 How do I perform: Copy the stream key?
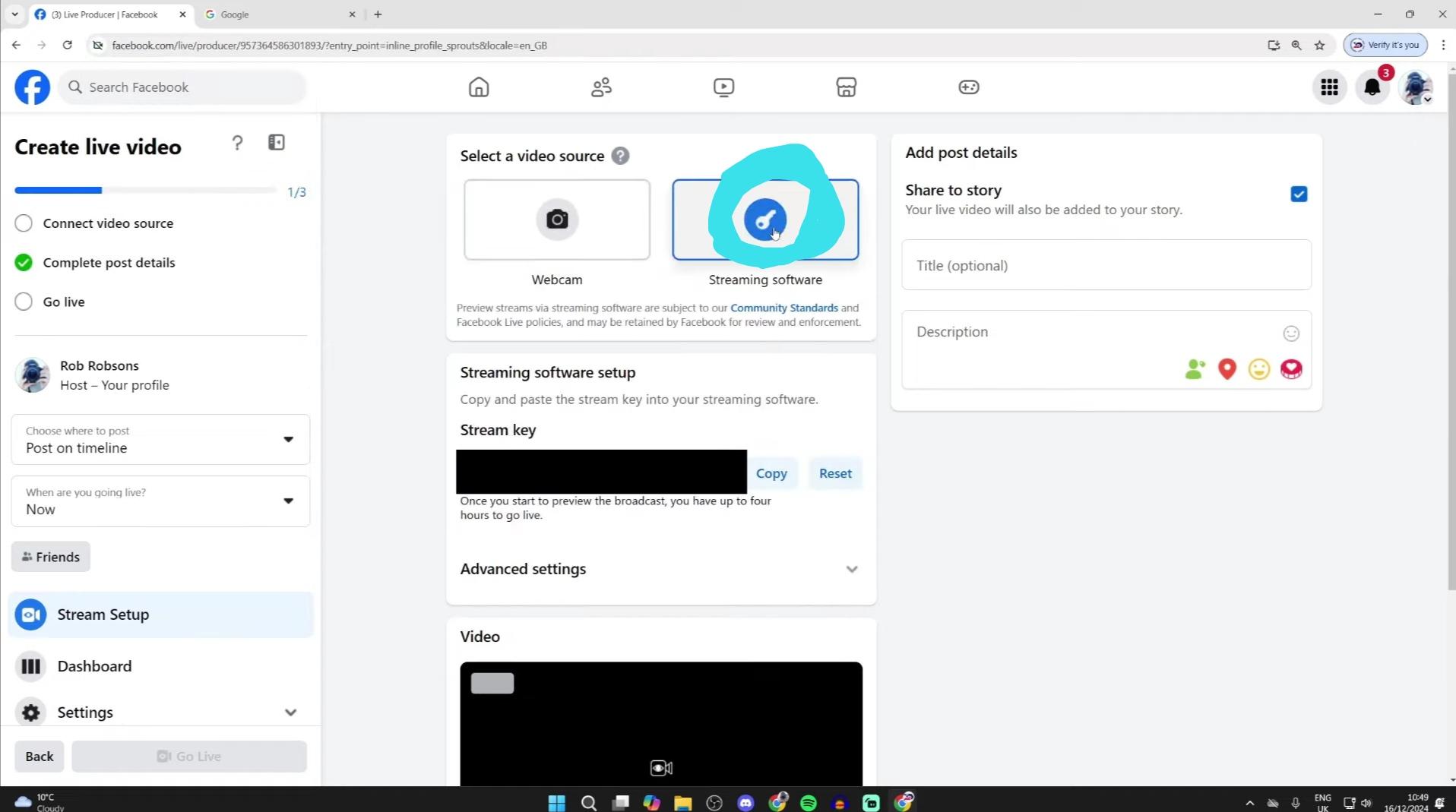pos(771,473)
